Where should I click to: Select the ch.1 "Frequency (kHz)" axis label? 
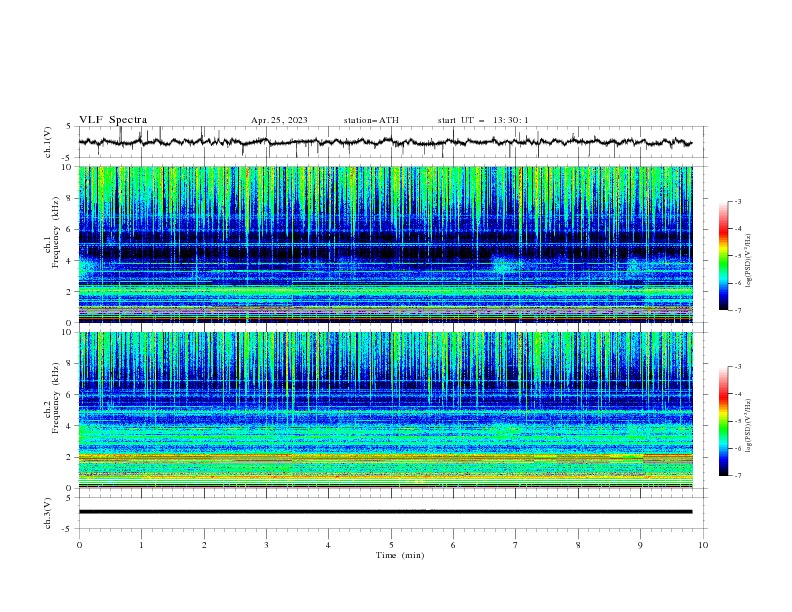56,233
